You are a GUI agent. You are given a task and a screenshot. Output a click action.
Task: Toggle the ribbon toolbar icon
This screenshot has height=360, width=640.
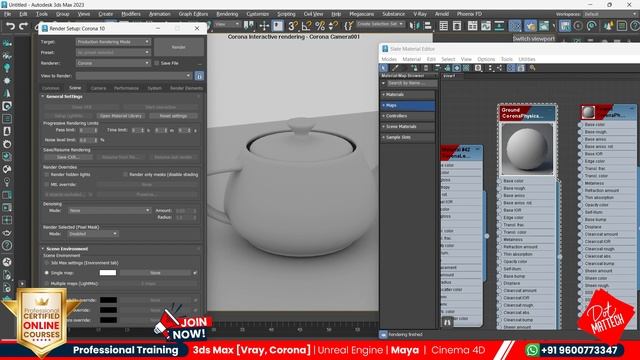472,26
